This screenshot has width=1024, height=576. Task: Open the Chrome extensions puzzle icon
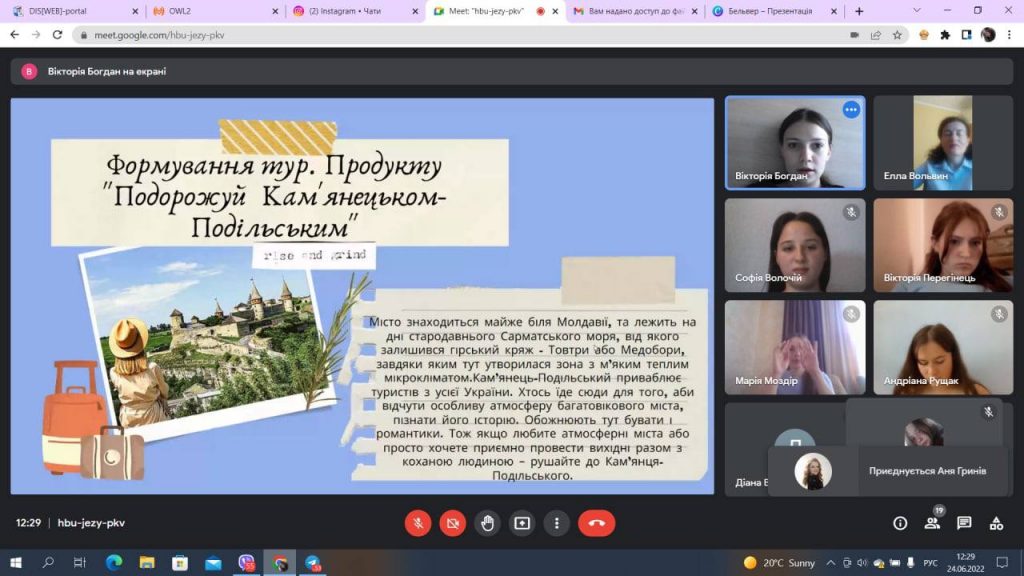coord(944,34)
